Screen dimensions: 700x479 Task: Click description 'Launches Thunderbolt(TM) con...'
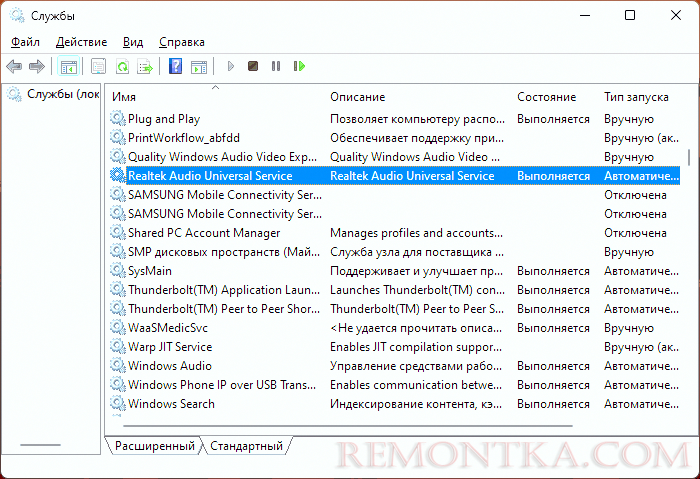[417, 290]
